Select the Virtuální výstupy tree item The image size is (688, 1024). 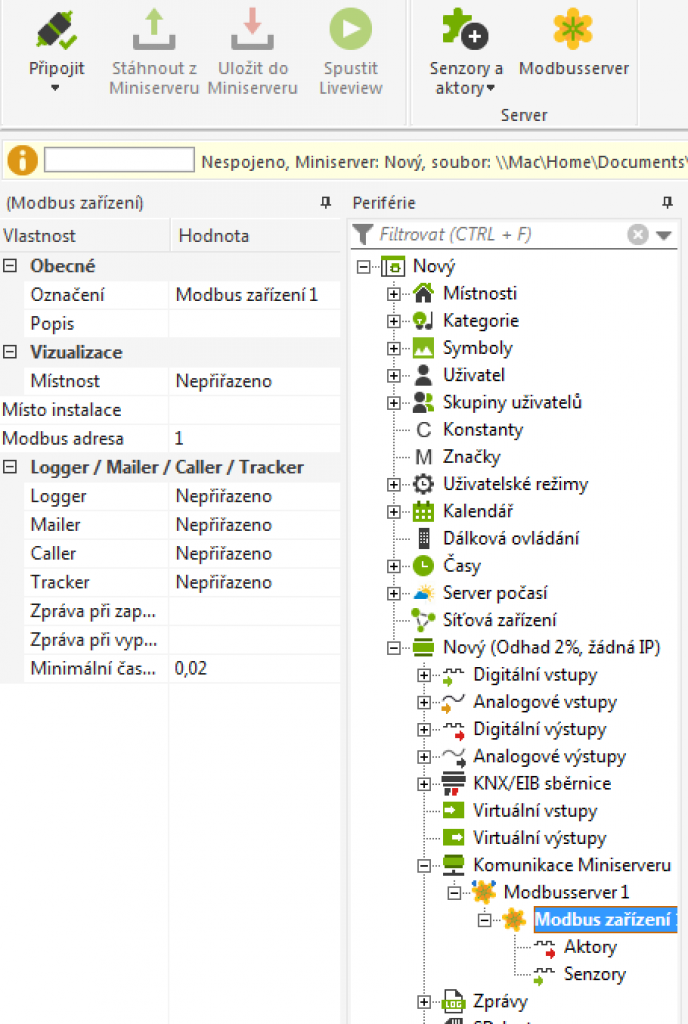(x=539, y=838)
